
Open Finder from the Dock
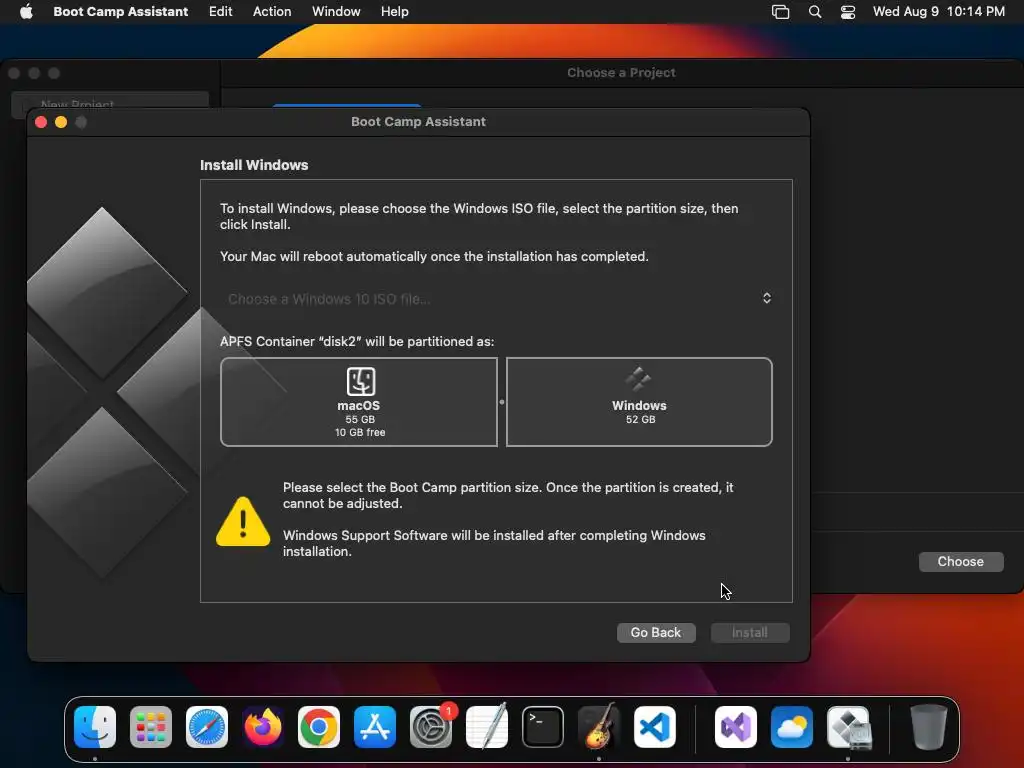coord(95,727)
